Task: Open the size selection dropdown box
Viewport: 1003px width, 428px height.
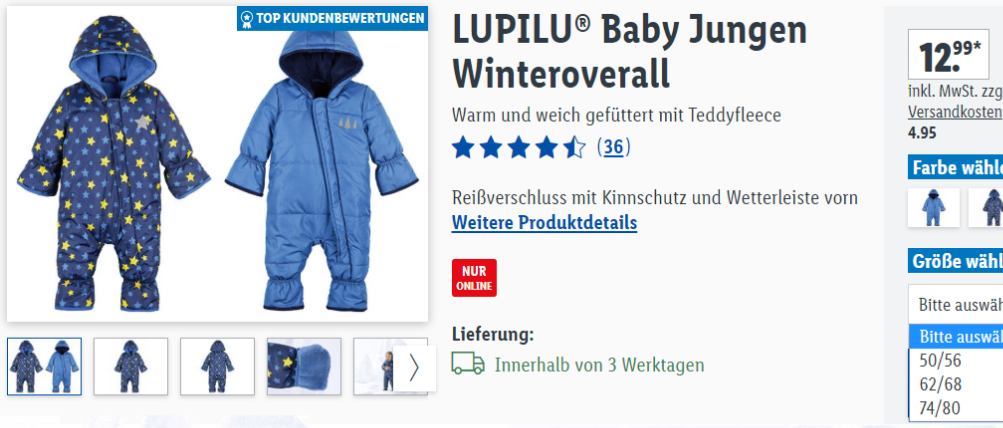Action: tap(956, 304)
